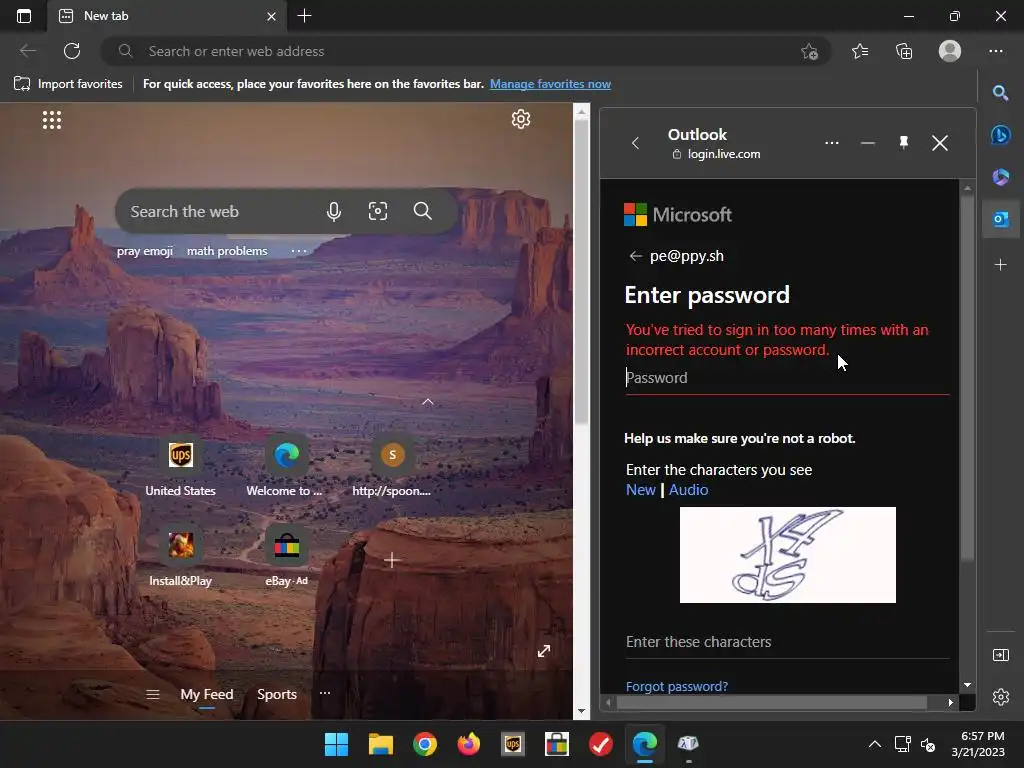Open the taskbar clock and date
This screenshot has height=768, width=1024.
pos(978,744)
